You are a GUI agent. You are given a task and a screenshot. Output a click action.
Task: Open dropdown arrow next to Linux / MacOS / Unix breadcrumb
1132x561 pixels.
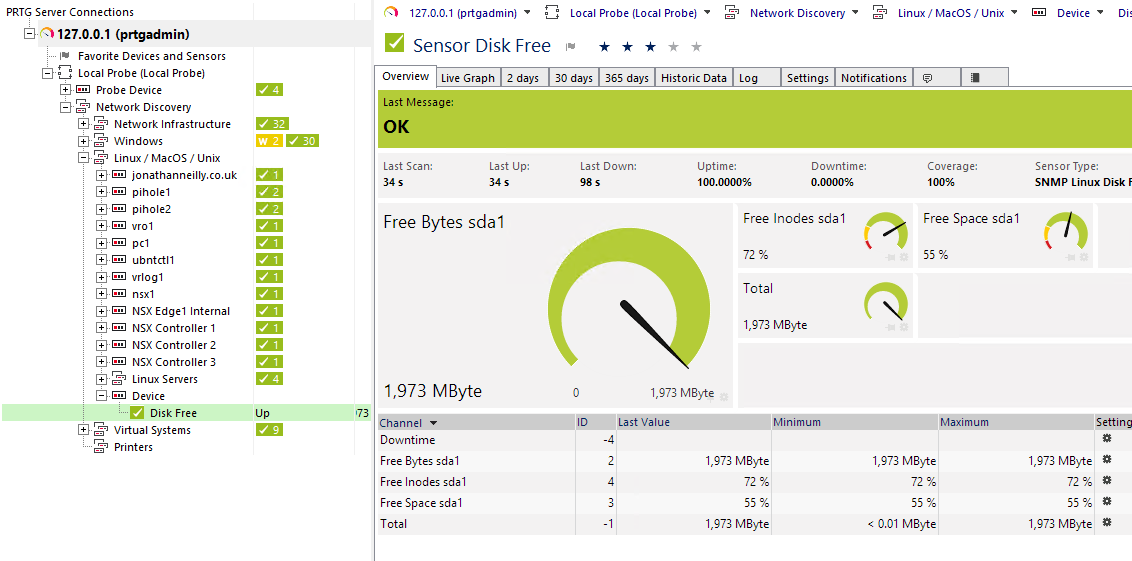[x=1014, y=12]
